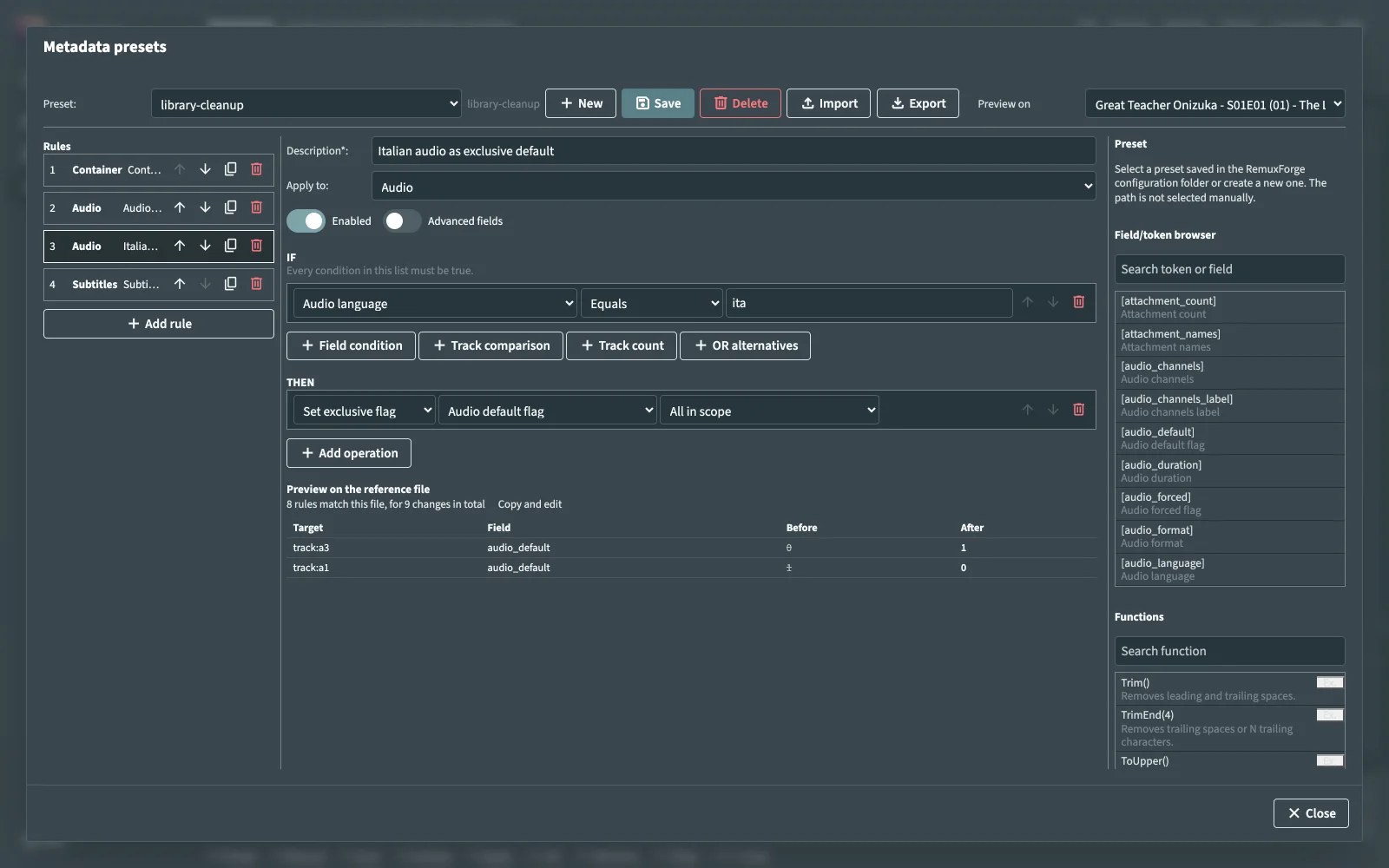Delete the Audio language condition
1389x868 pixels.
pyautogui.click(x=1078, y=302)
